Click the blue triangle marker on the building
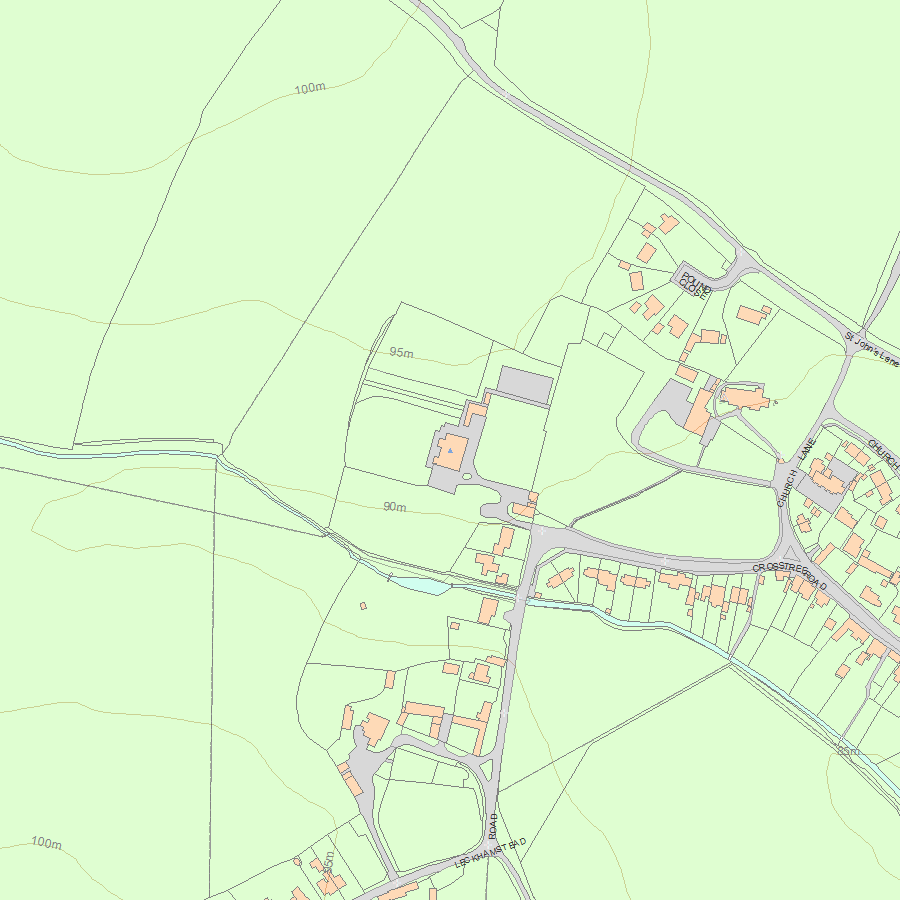Image resolution: width=900 pixels, height=900 pixels. (451, 451)
